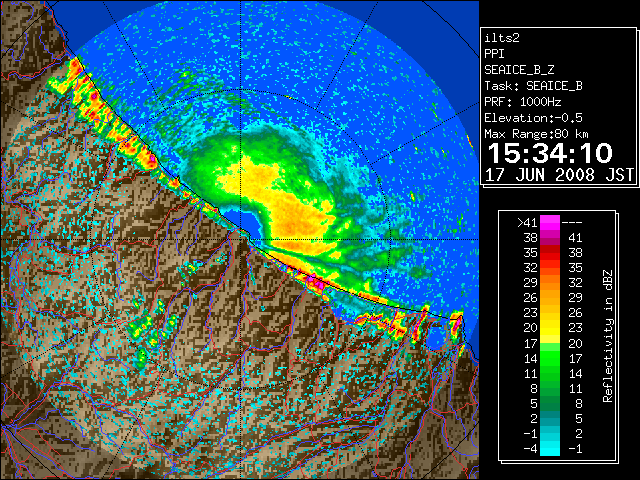
Task: Pick the yellow 20–23 dBZ legend swatch
Action: (x=550, y=328)
